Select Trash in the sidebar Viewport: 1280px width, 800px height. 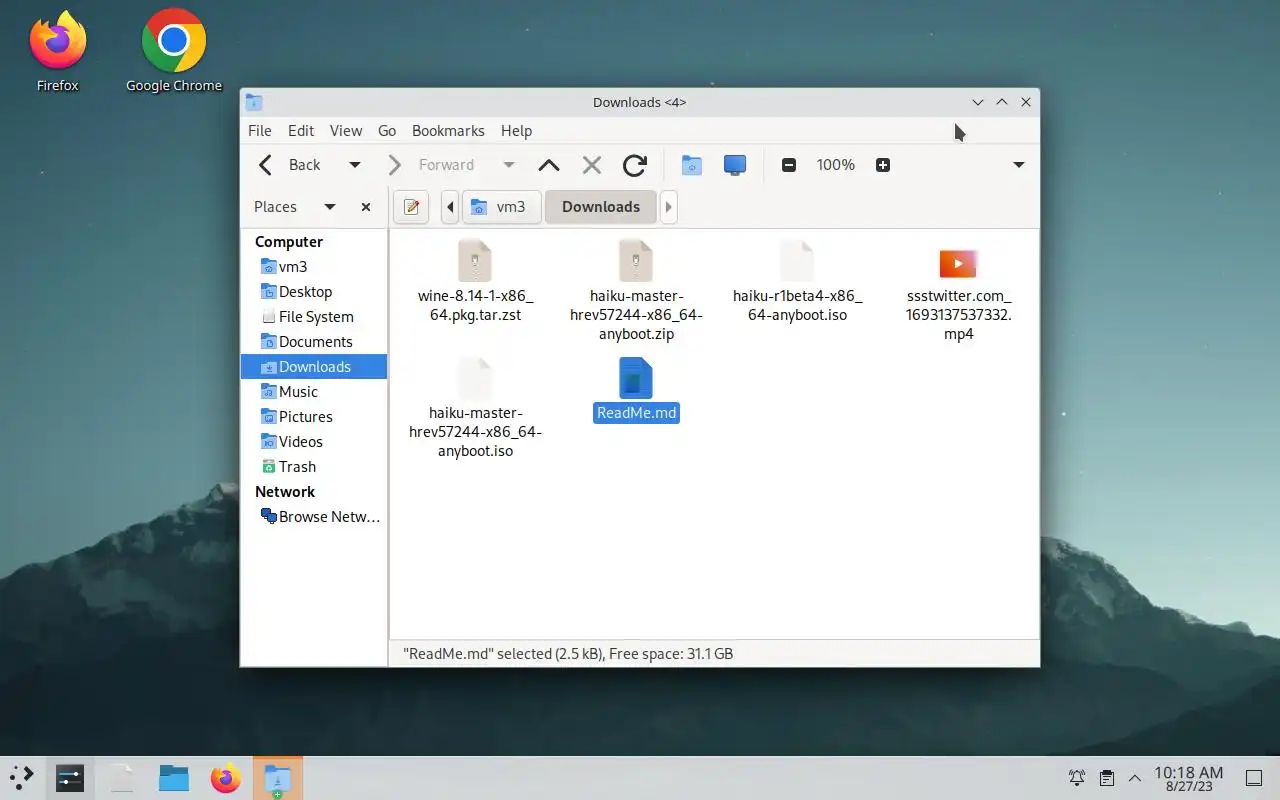[314, 467]
